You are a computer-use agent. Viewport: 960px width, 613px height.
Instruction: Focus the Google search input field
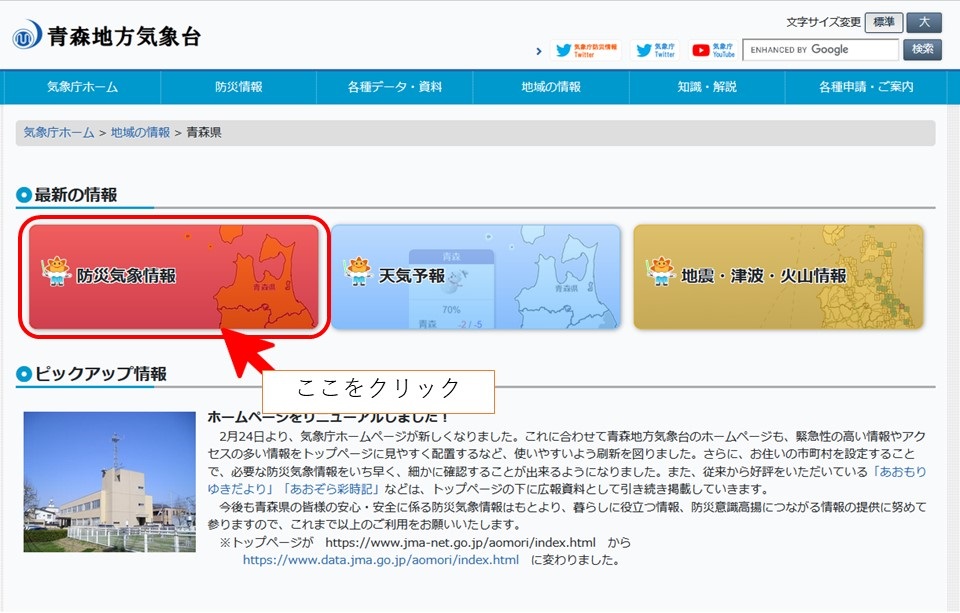(820, 50)
